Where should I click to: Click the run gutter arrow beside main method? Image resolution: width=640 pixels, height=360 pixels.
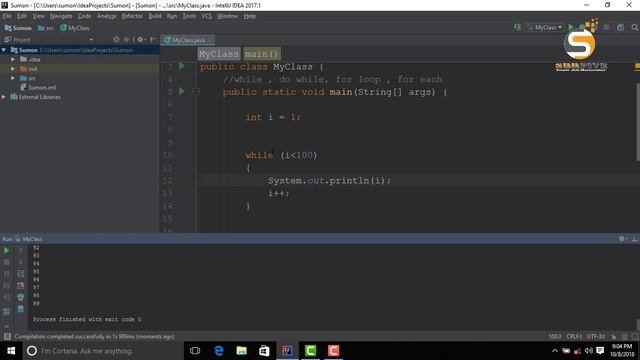point(182,91)
